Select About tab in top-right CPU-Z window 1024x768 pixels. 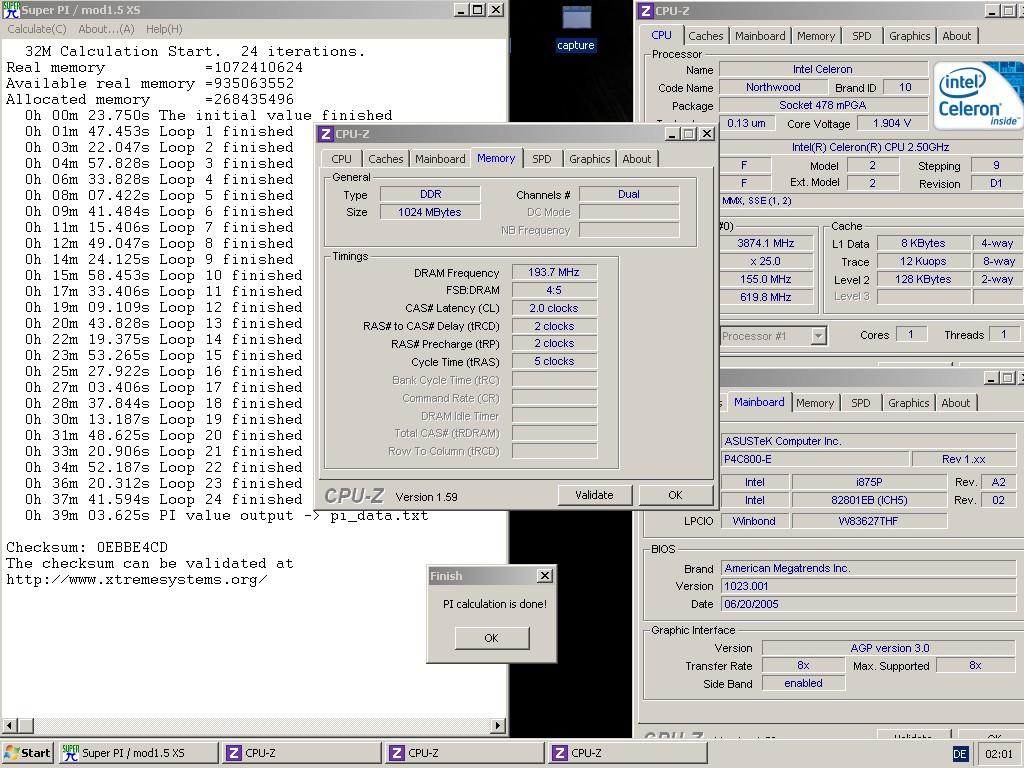(956, 36)
